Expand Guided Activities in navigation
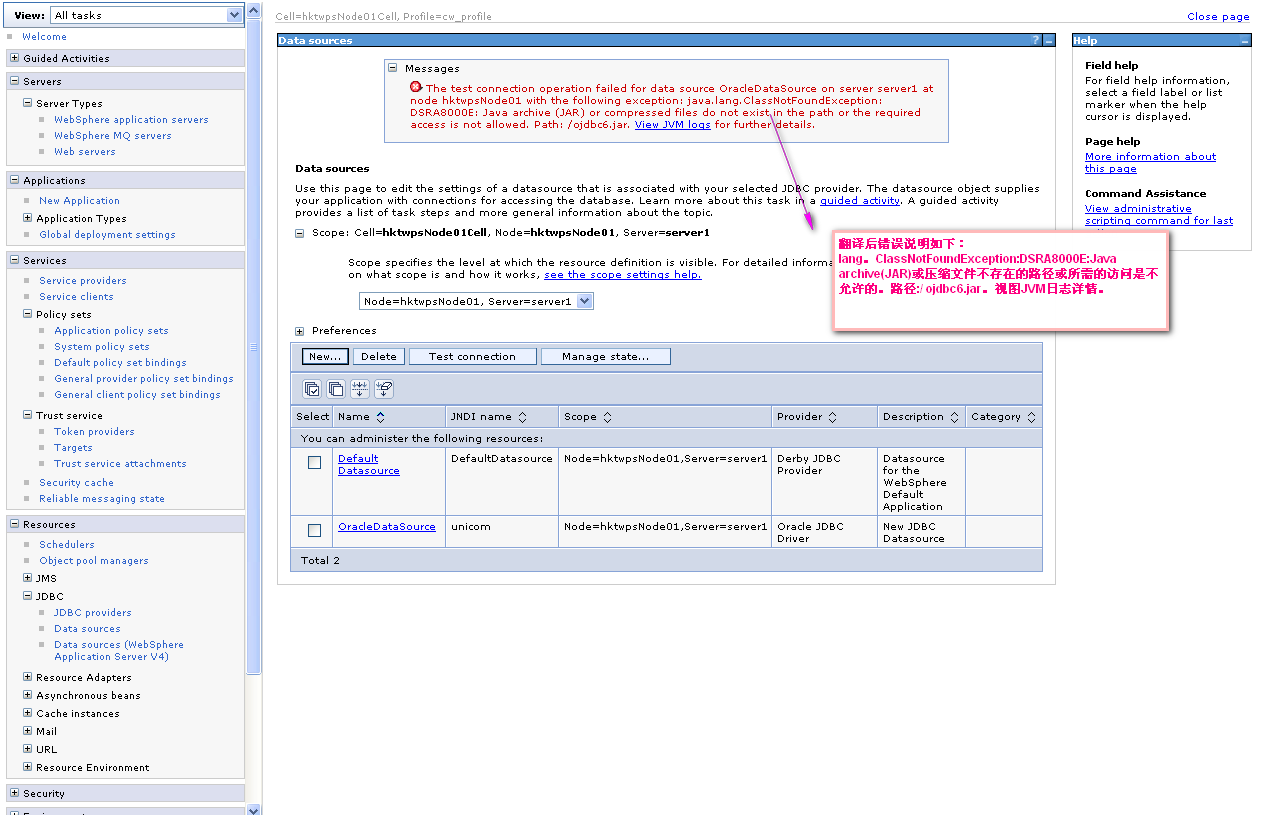 point(15,58)
